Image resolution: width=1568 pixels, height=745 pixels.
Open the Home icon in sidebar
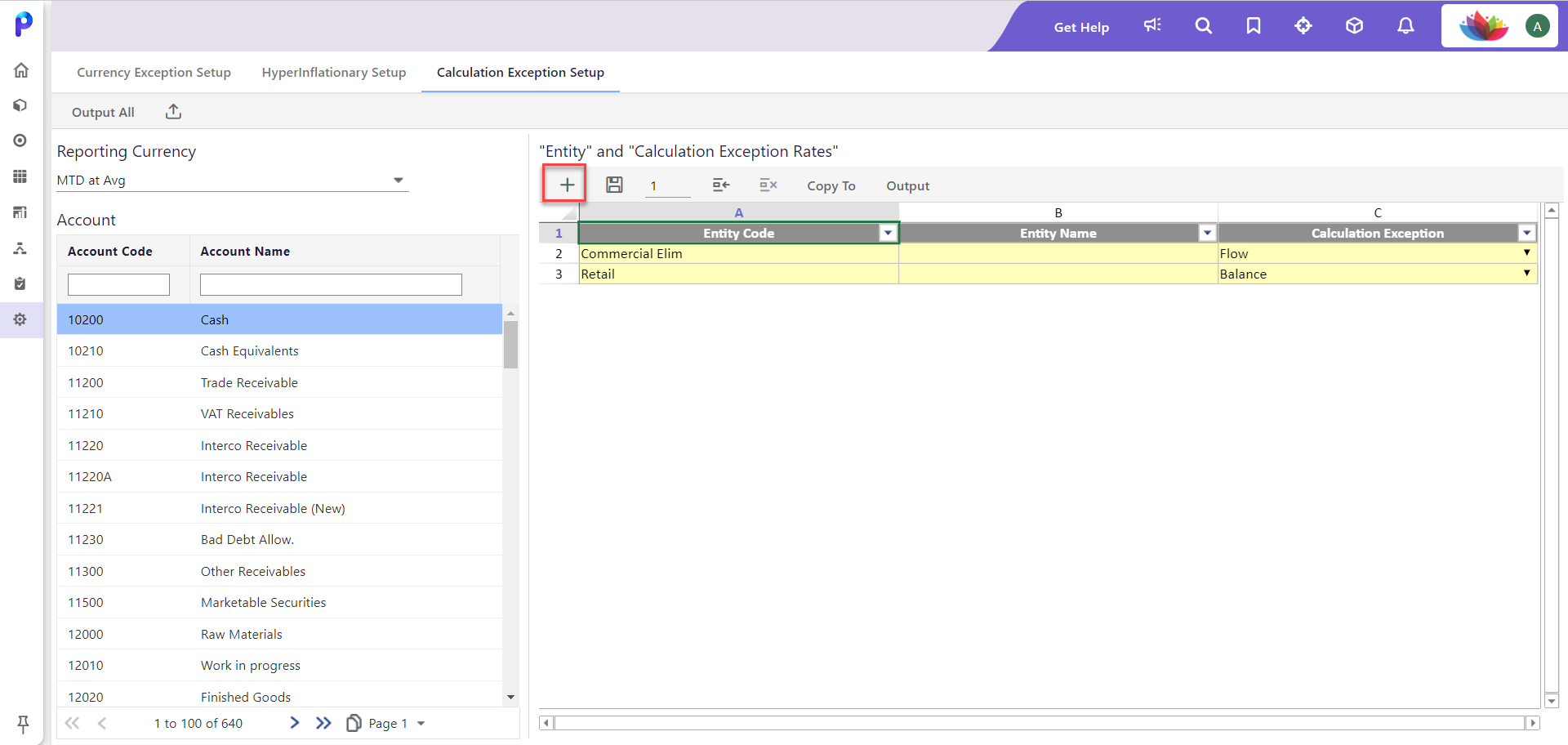coord(21,70)
